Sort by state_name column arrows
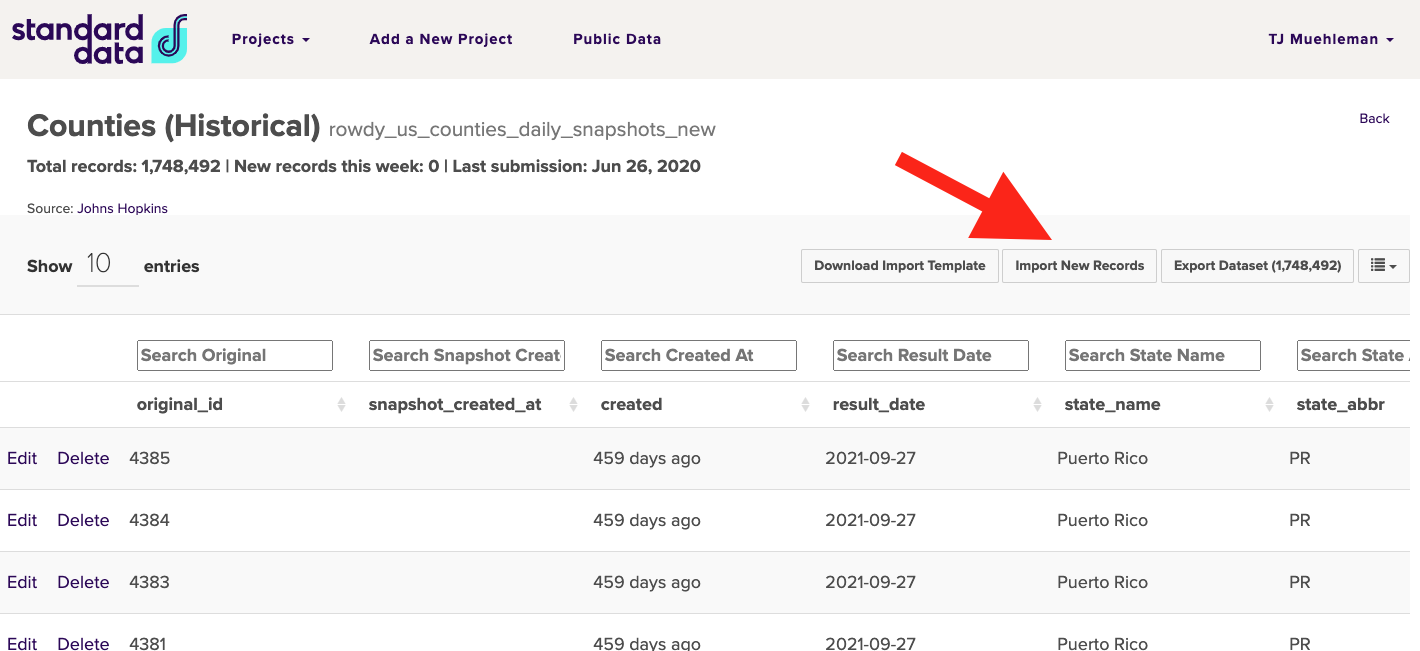Screen dimensions: 1420x651 click(x=1269, y=405)
